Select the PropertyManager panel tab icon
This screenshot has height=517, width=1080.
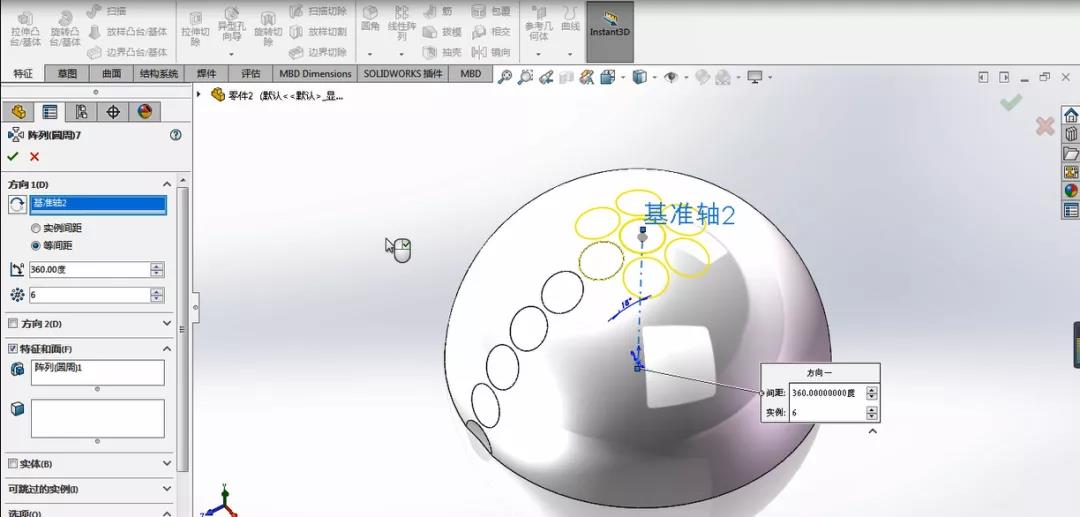(50, 112)
